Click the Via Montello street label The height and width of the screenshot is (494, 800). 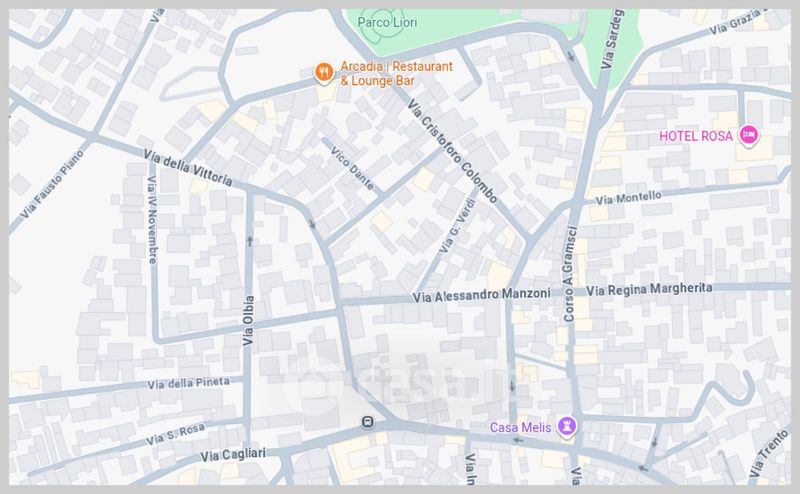629,198
